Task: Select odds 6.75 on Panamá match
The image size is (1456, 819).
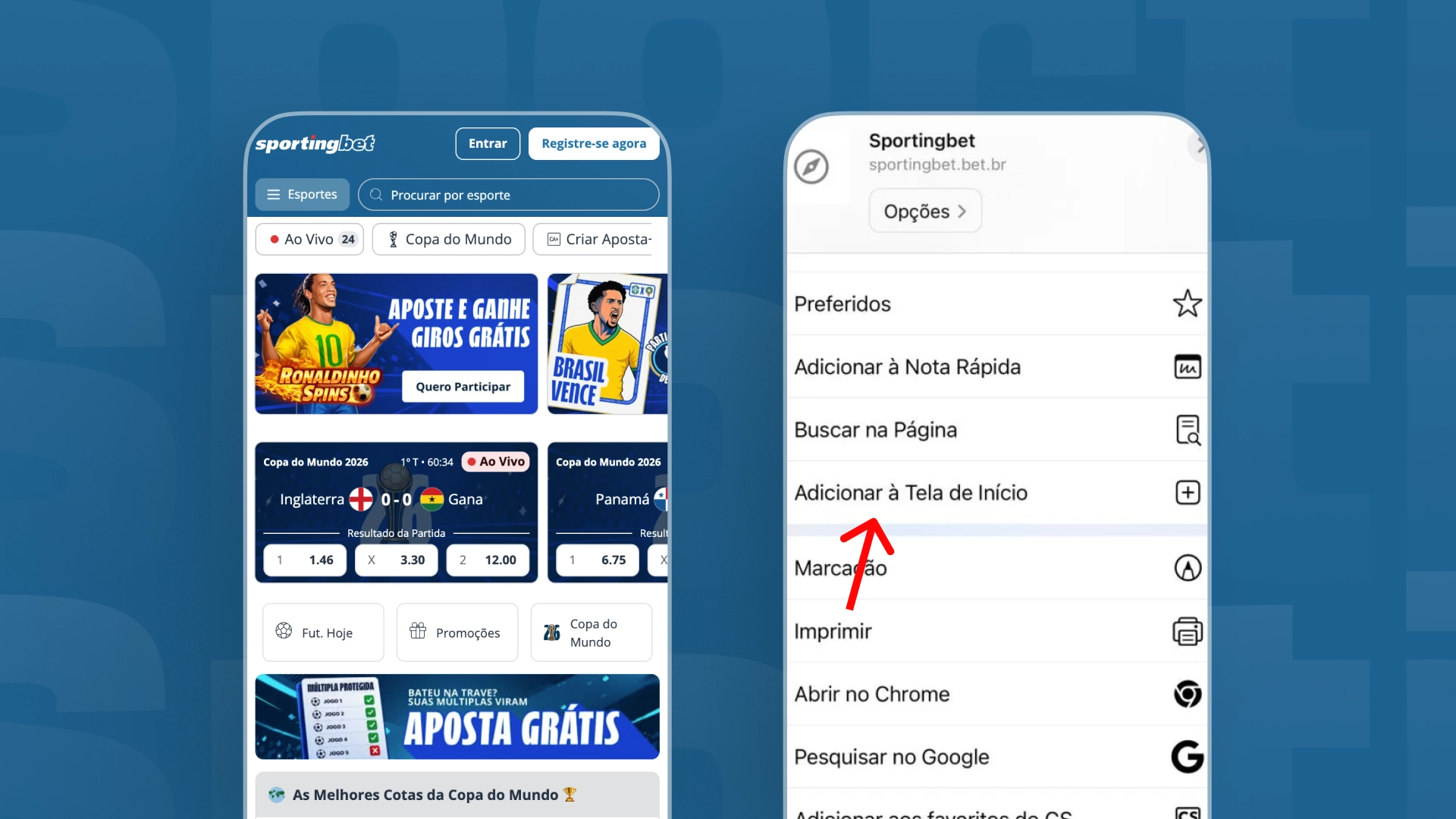Action: click(x=598, y=560)
